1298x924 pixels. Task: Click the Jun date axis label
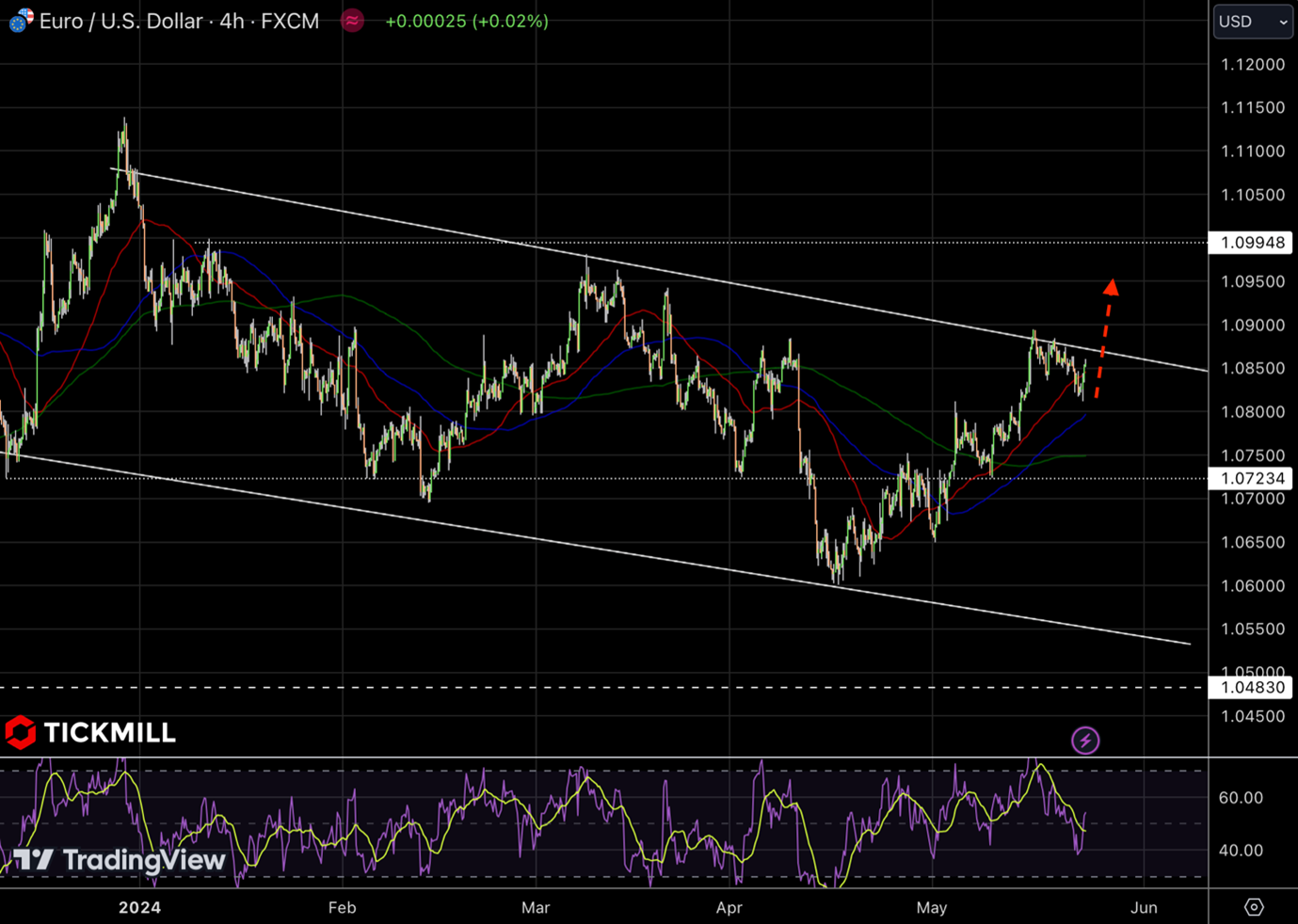[x=1144, y=908]
